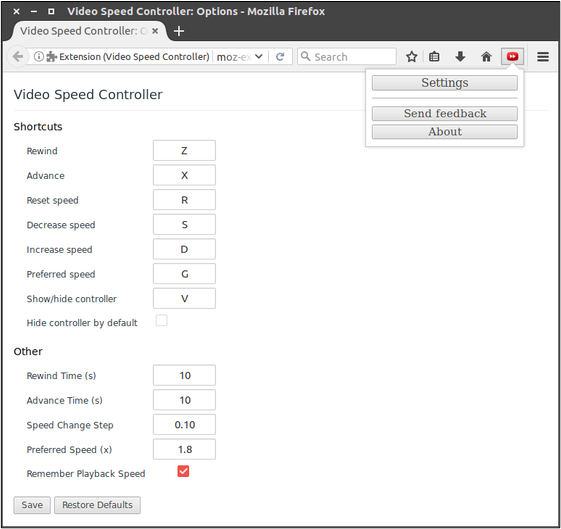Focus the Show/hide controller field V
The height and width of the screenshot is (529, 561).
(184, 299)
